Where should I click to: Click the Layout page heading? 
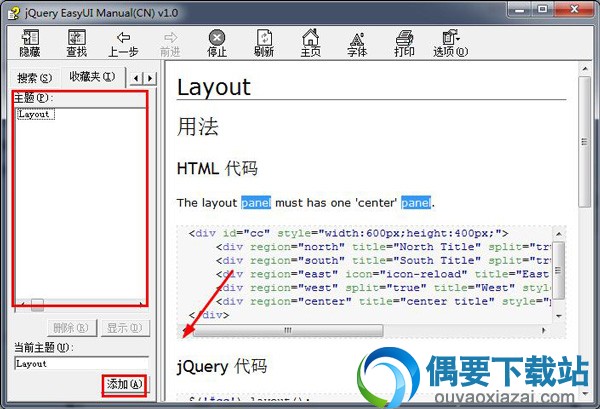point(214,88)
